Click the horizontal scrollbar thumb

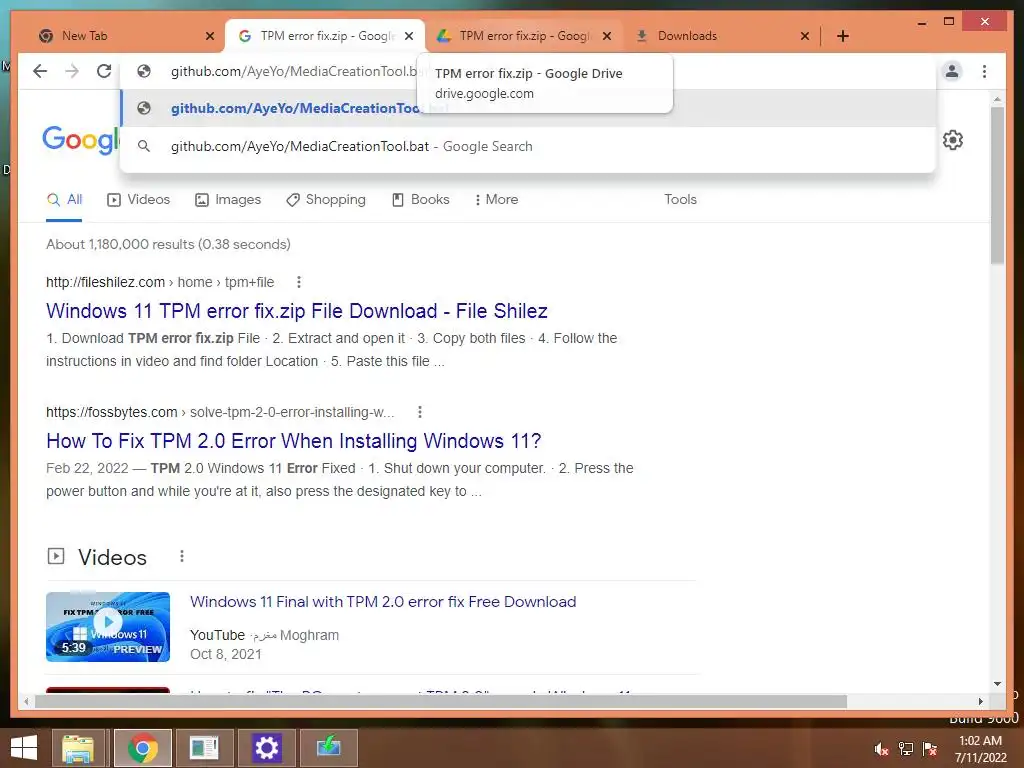(440, 701)
